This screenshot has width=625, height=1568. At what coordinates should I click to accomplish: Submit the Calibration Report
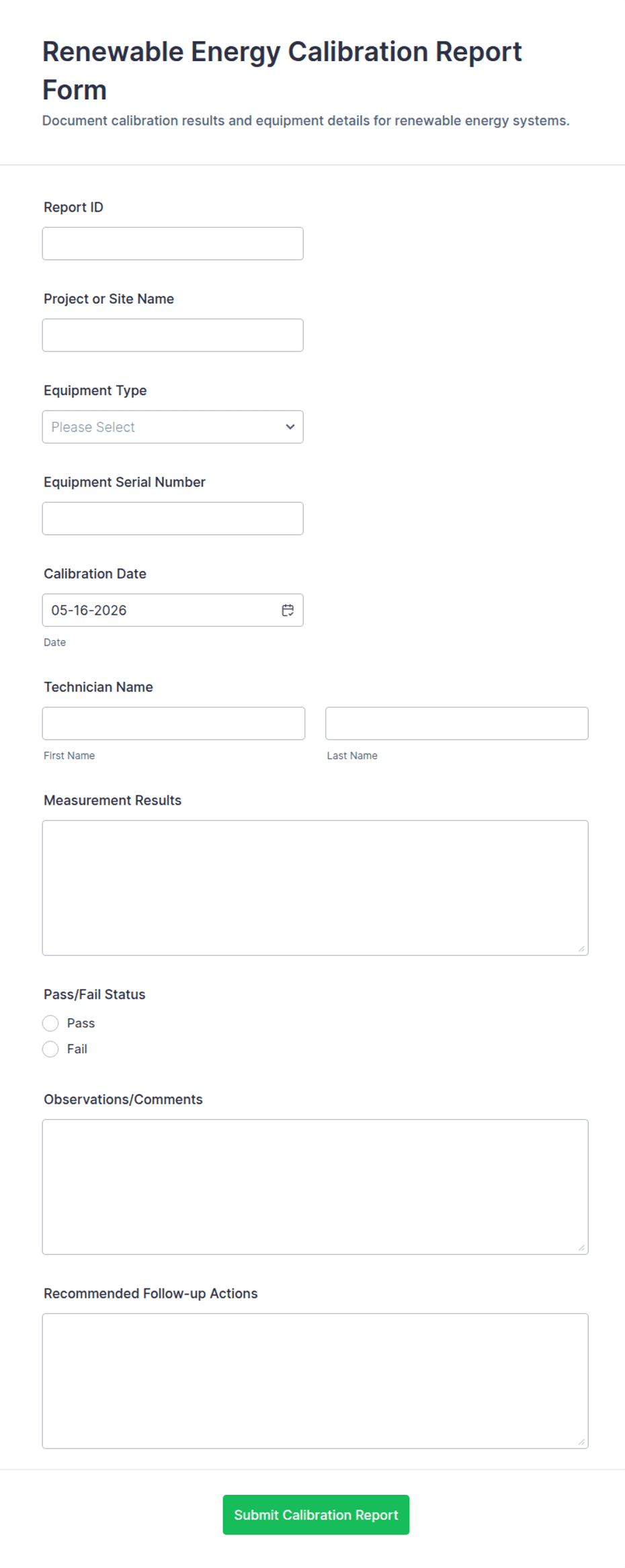(316, 1514)
